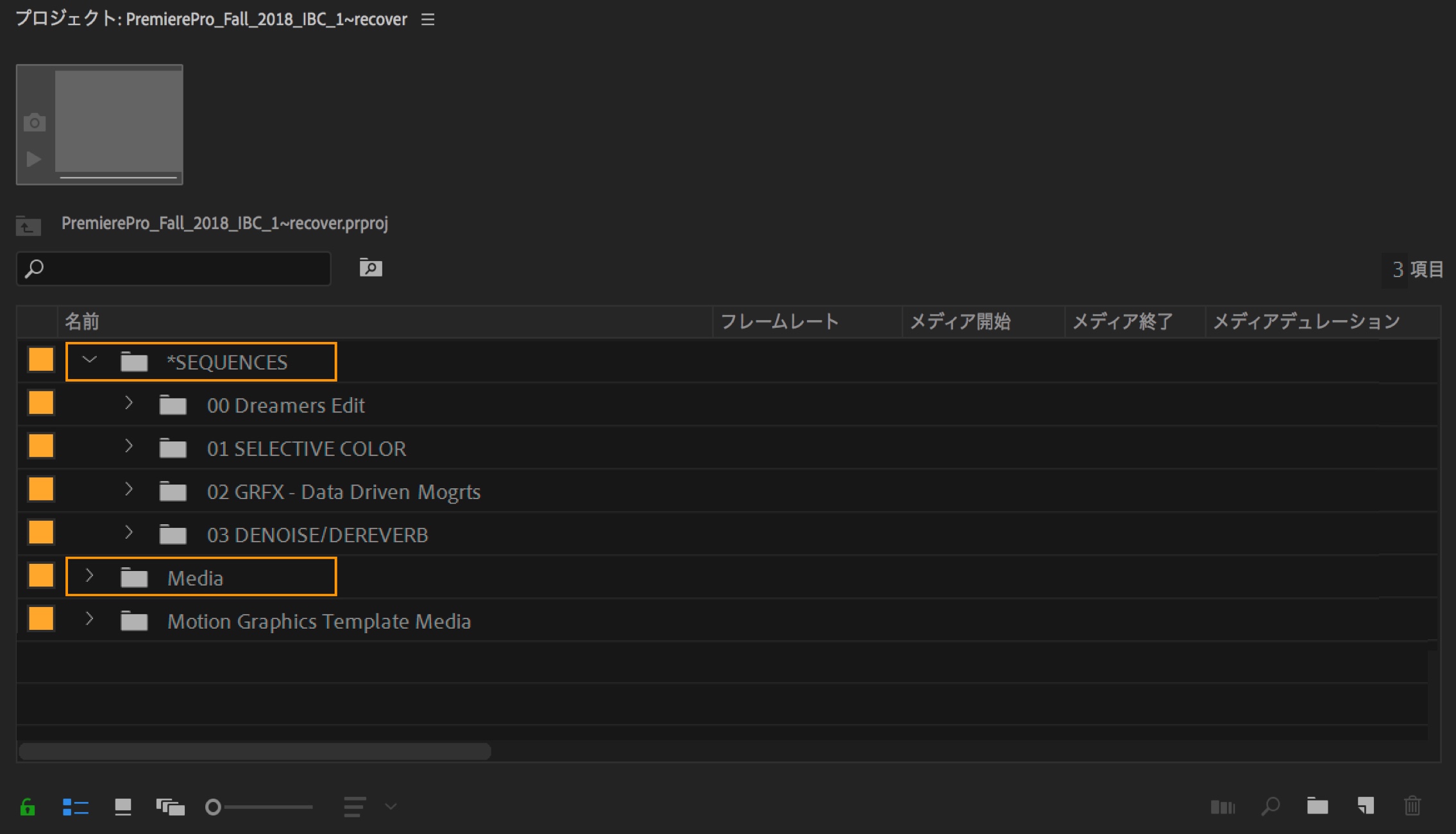The image size is (1456, 834).
Task: Select the *SEQUENCES bin name
Action: (227, 362)
